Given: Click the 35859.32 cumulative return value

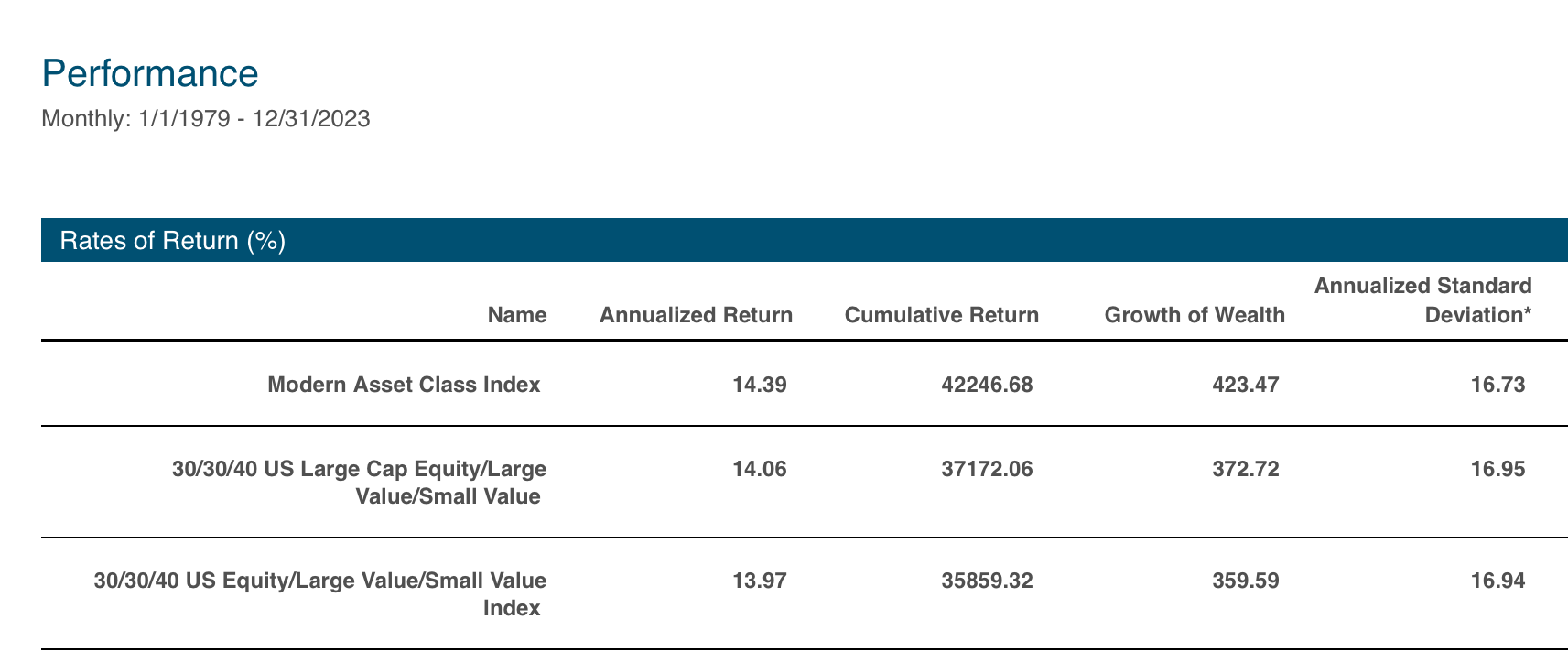Looking at the screenshot, I should point(987,581).
